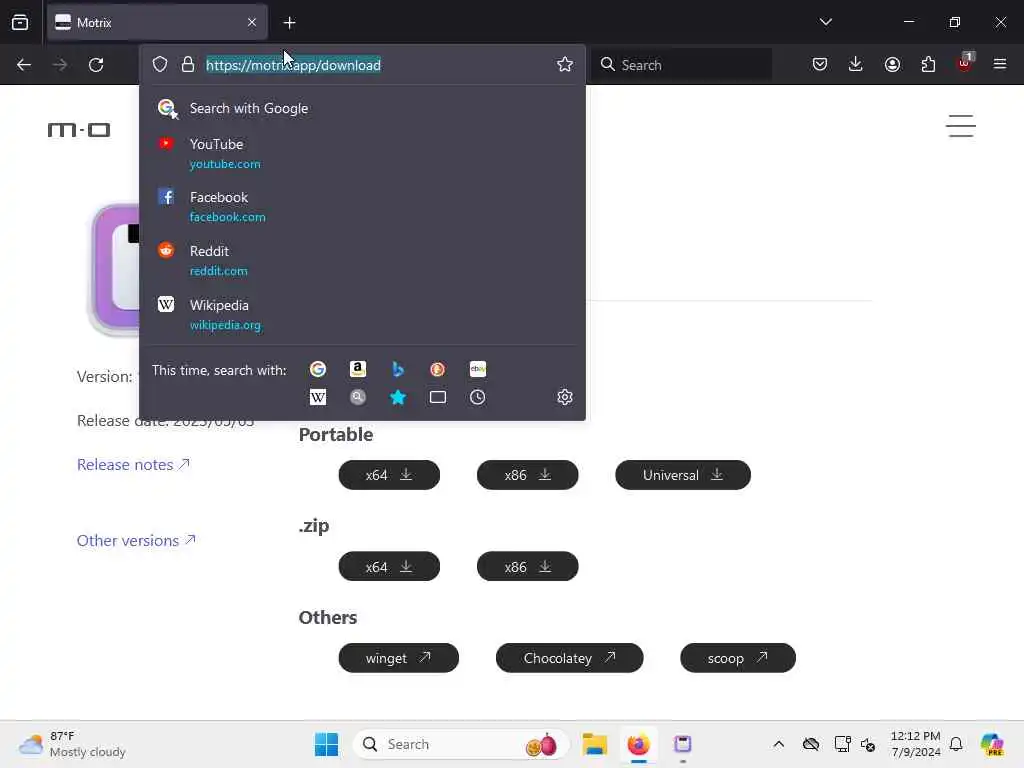Select the YouTube suggestion row
1024x768 pixels.
tap(362, 153)
